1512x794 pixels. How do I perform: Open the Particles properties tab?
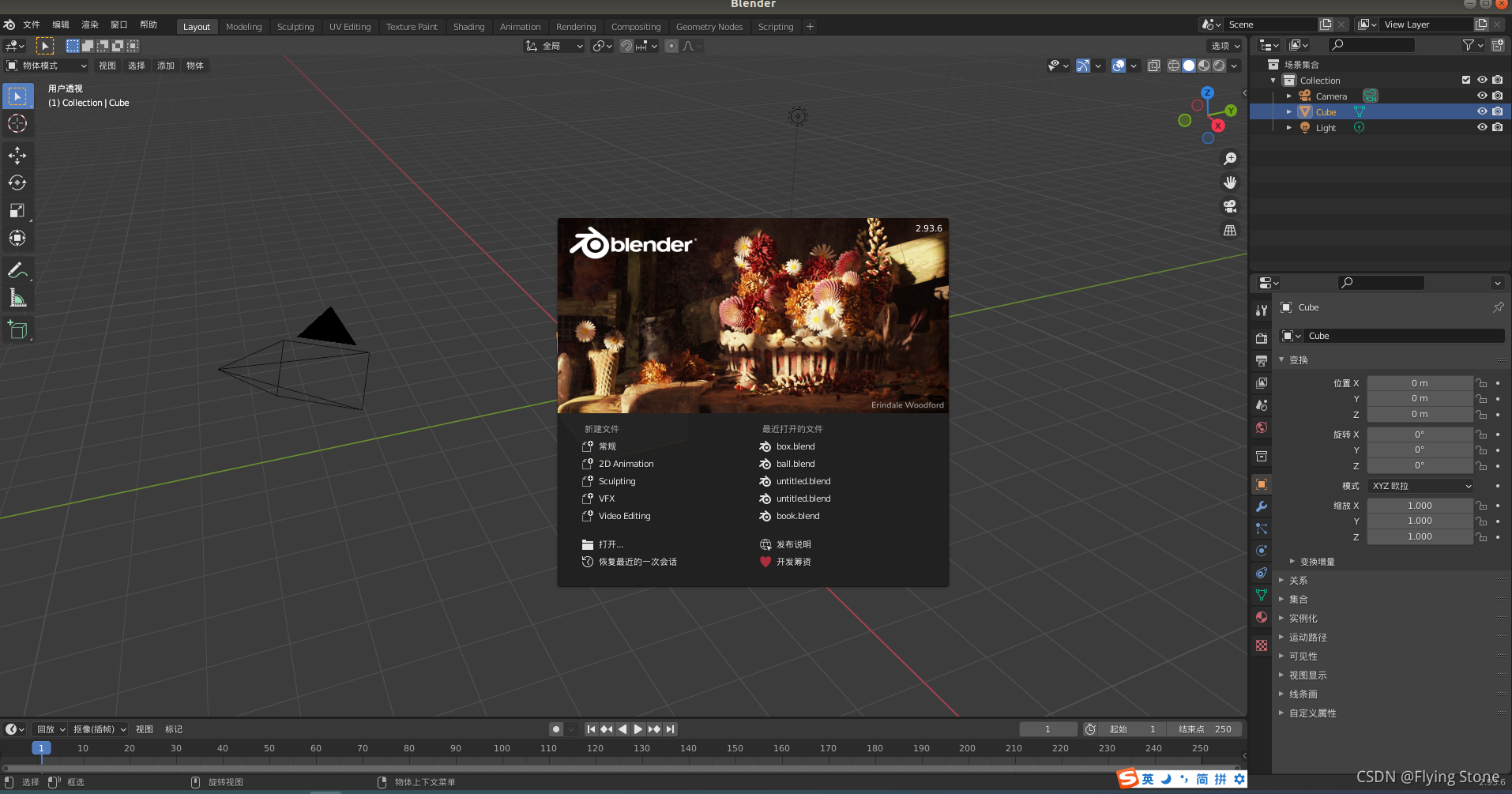pyautogui.click(x=1262, y=529)
